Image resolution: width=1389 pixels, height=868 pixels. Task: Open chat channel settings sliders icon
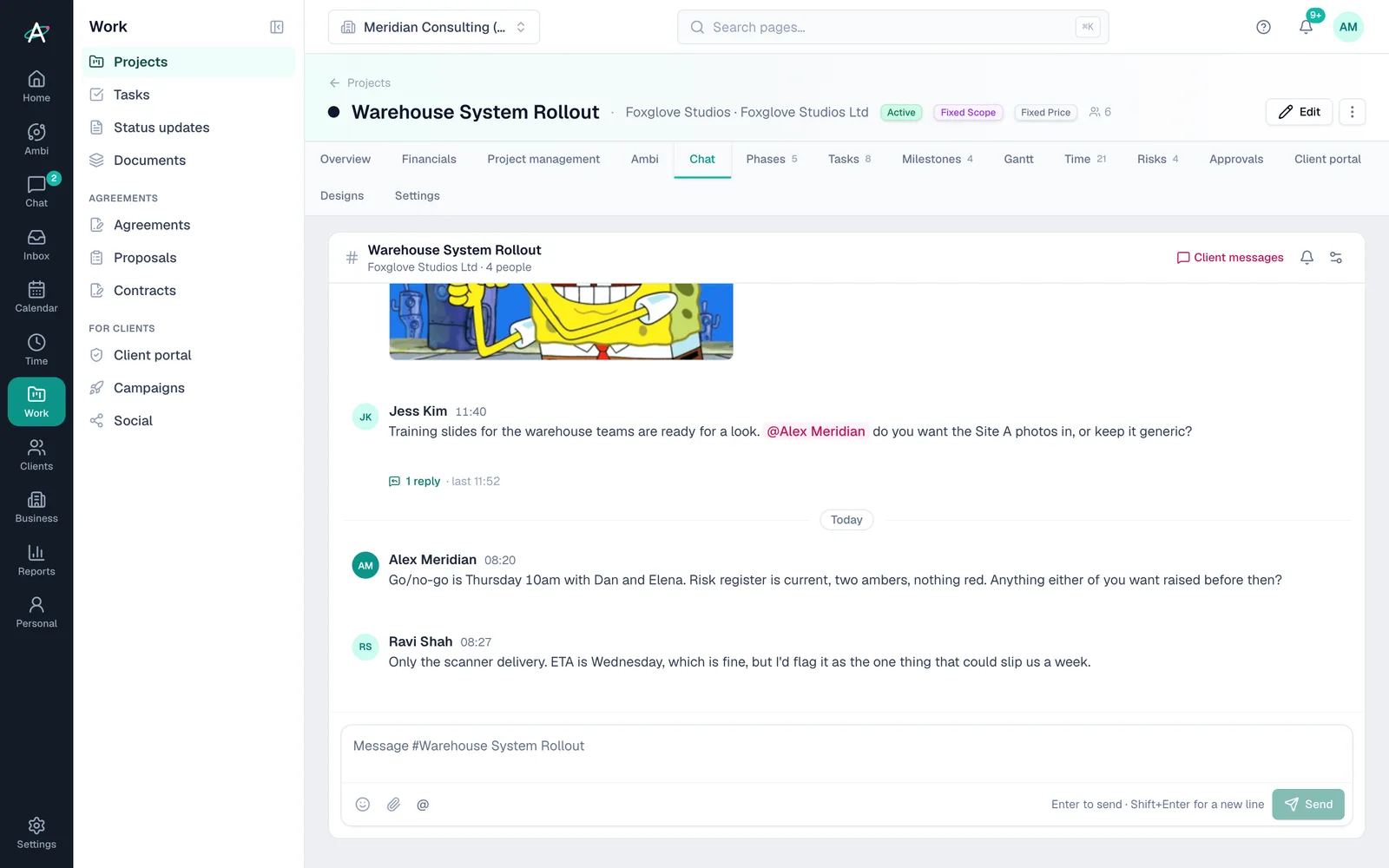click(x=1336, y=258)
